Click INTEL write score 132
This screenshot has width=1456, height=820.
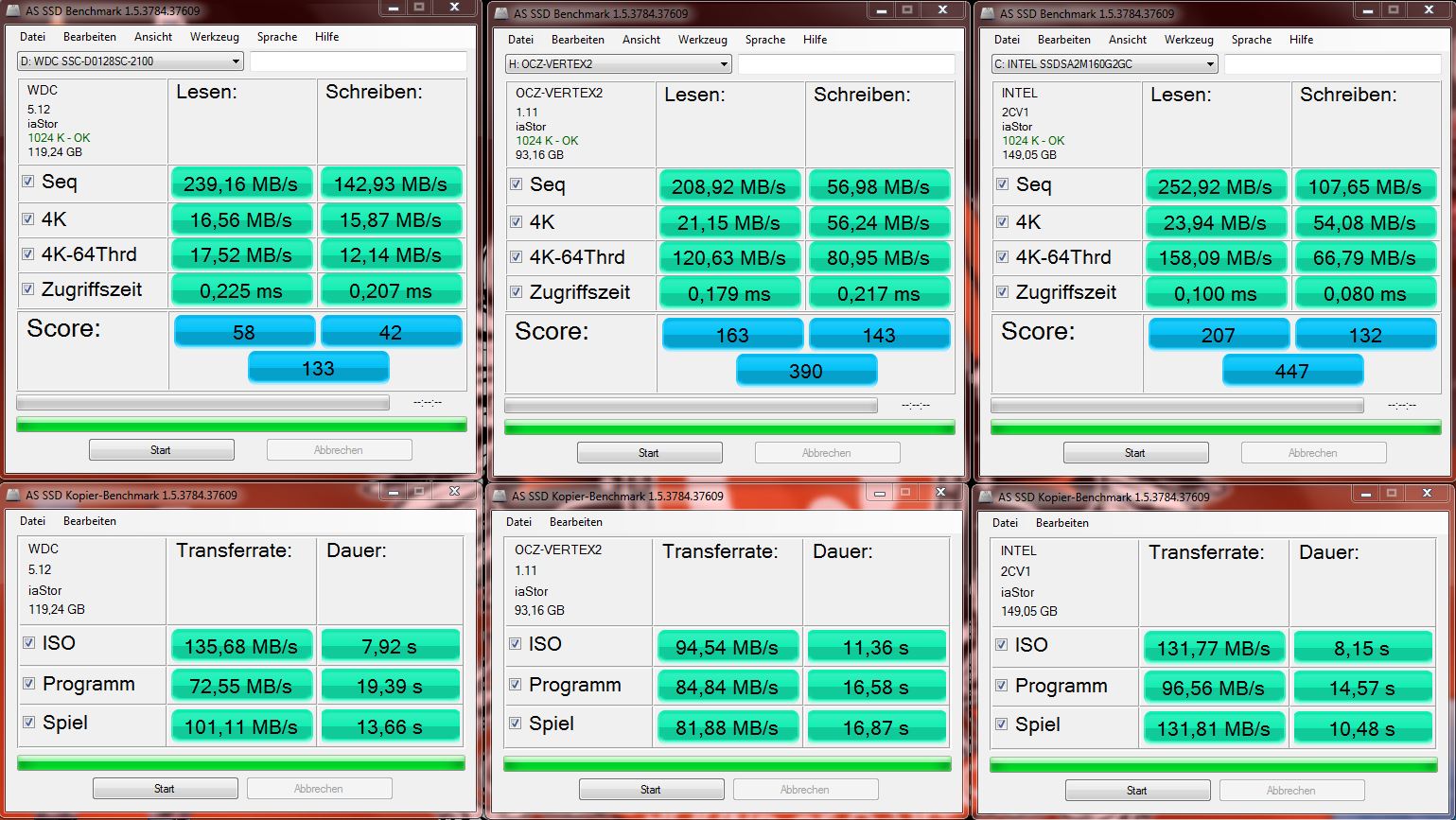pos(1365,335)
